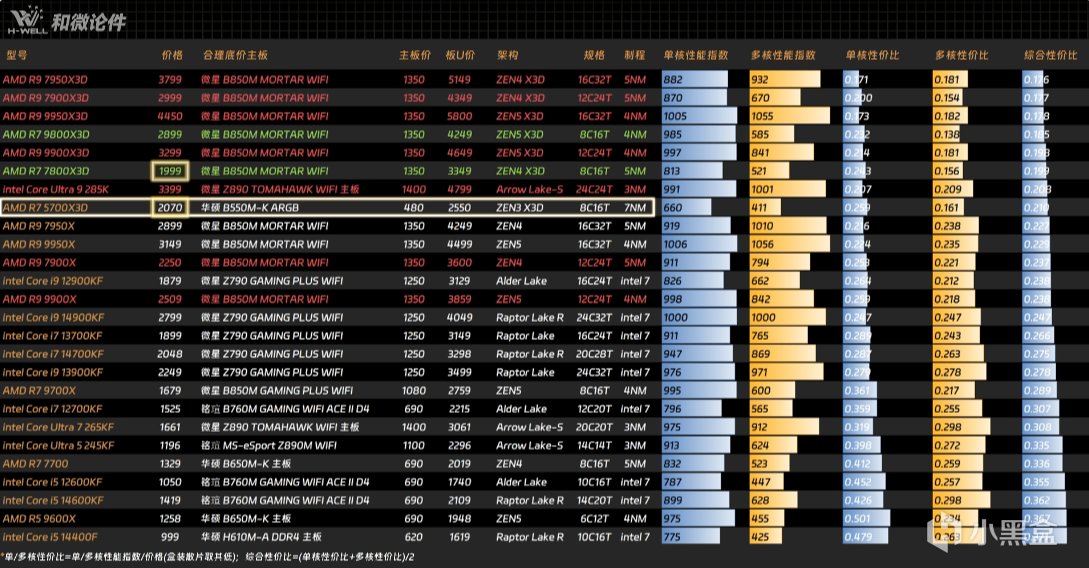This screenshot has width=1089, height=568.
Task: Click the 合理底价主板 column header
Action: click(x=235, y=55)
